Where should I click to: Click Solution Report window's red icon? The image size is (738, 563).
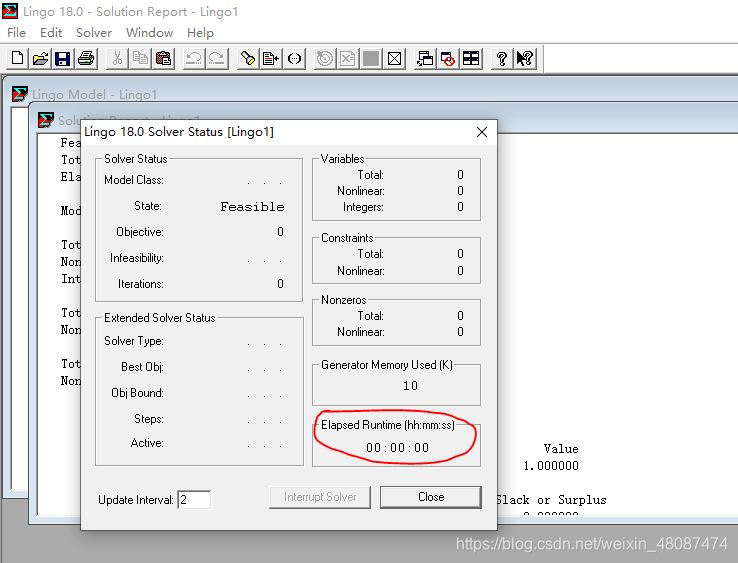46,120
